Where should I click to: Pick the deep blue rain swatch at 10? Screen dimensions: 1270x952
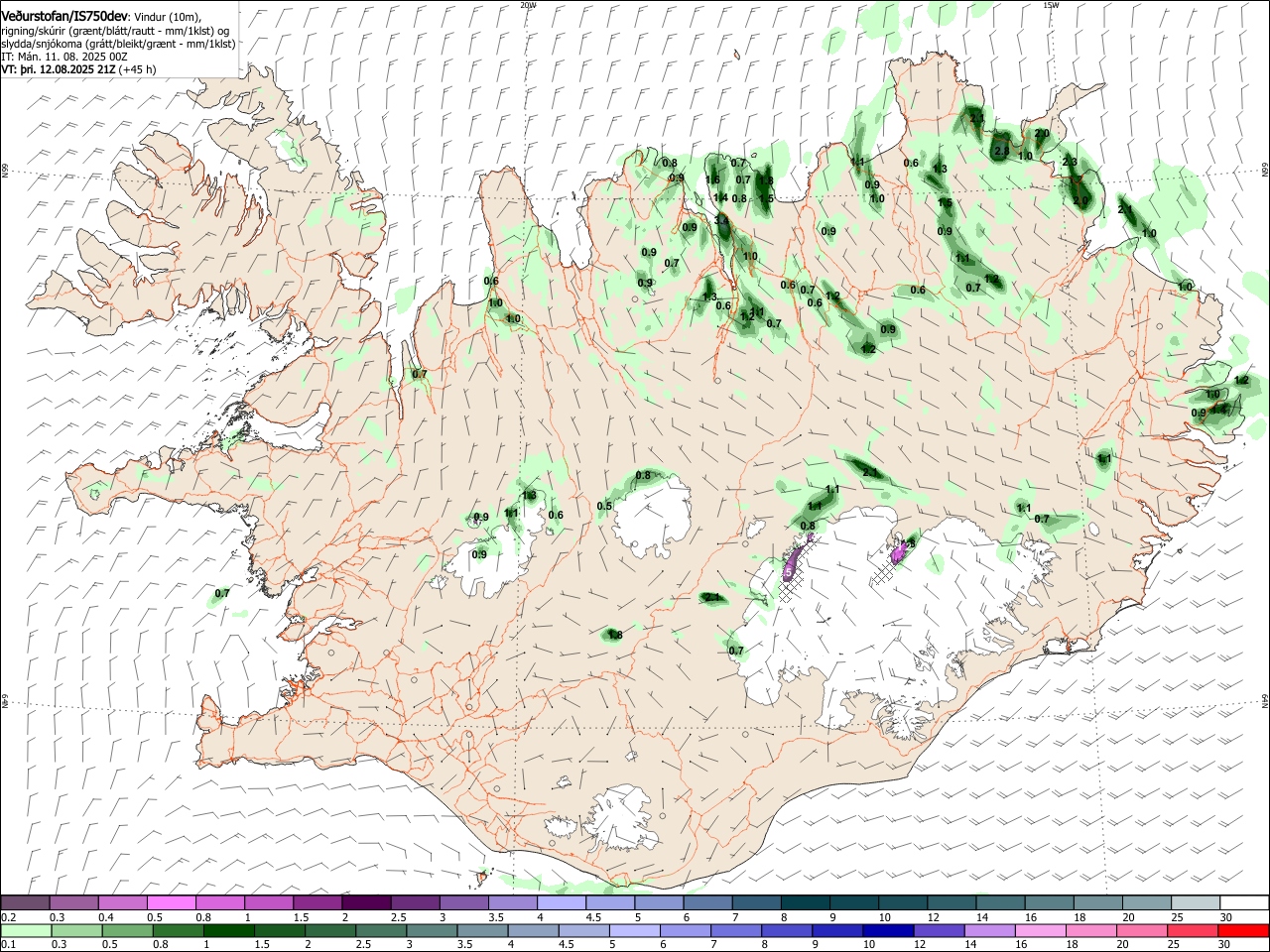[x=888, y=931]
